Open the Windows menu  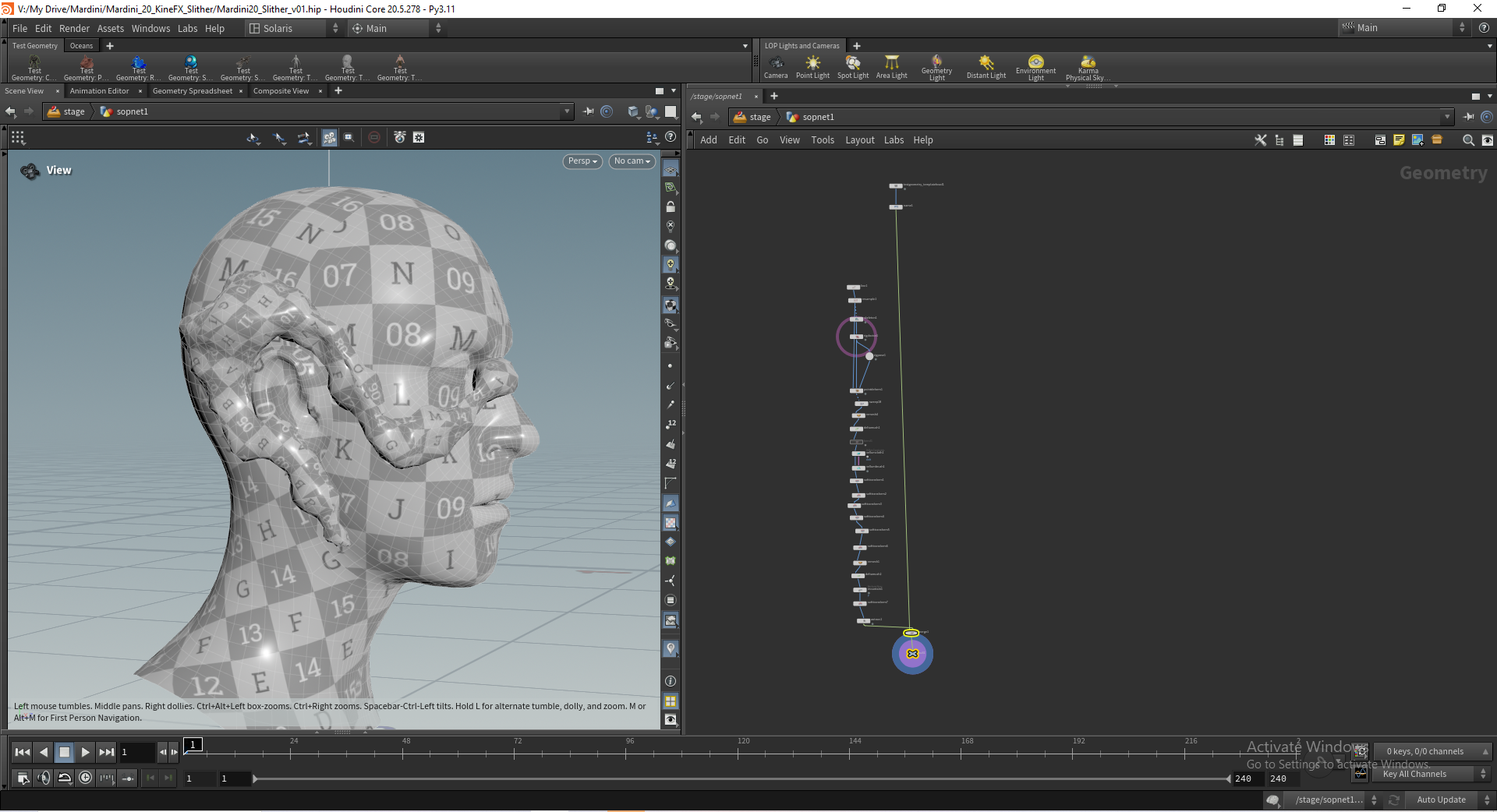[150, 28]
